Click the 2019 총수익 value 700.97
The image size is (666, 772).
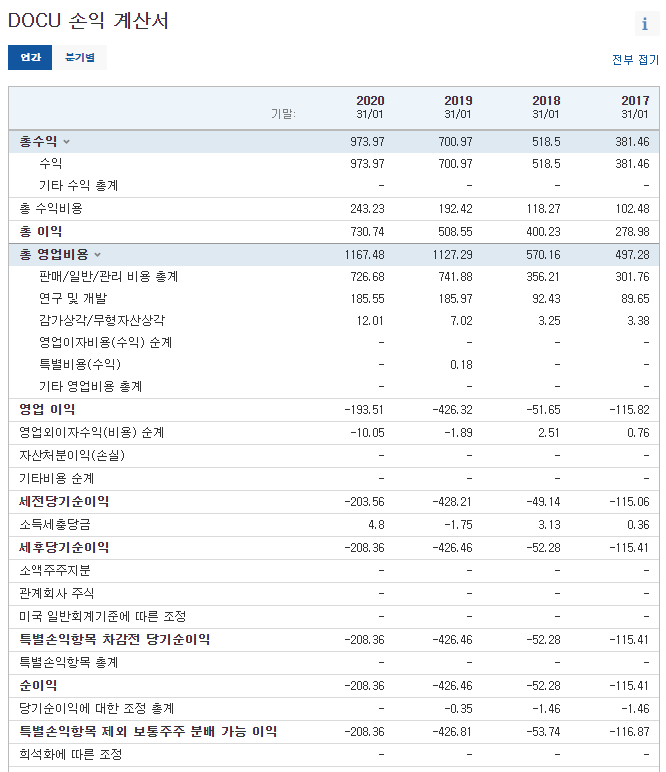455,142
